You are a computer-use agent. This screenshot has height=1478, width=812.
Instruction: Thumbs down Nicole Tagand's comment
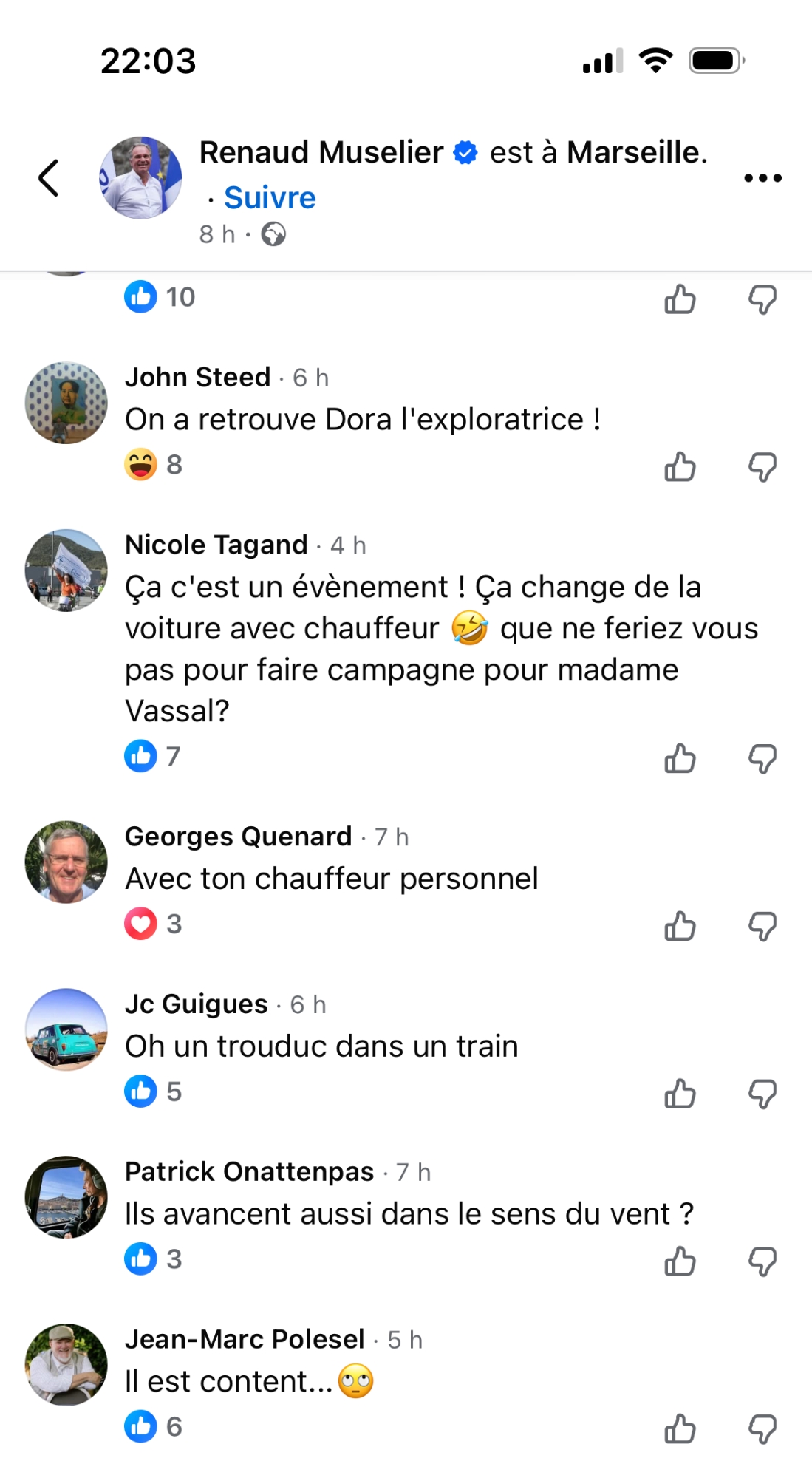762,759
